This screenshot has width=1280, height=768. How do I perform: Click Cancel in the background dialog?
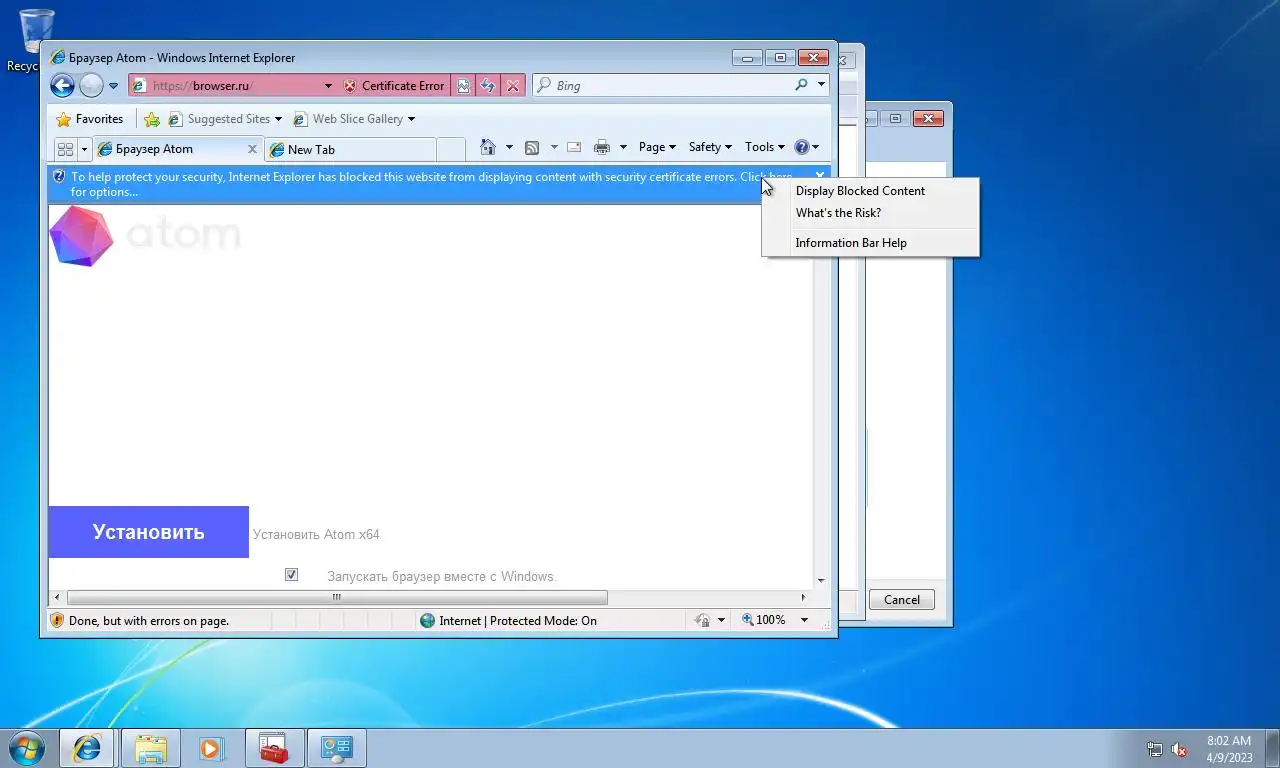tap(901, 600)
